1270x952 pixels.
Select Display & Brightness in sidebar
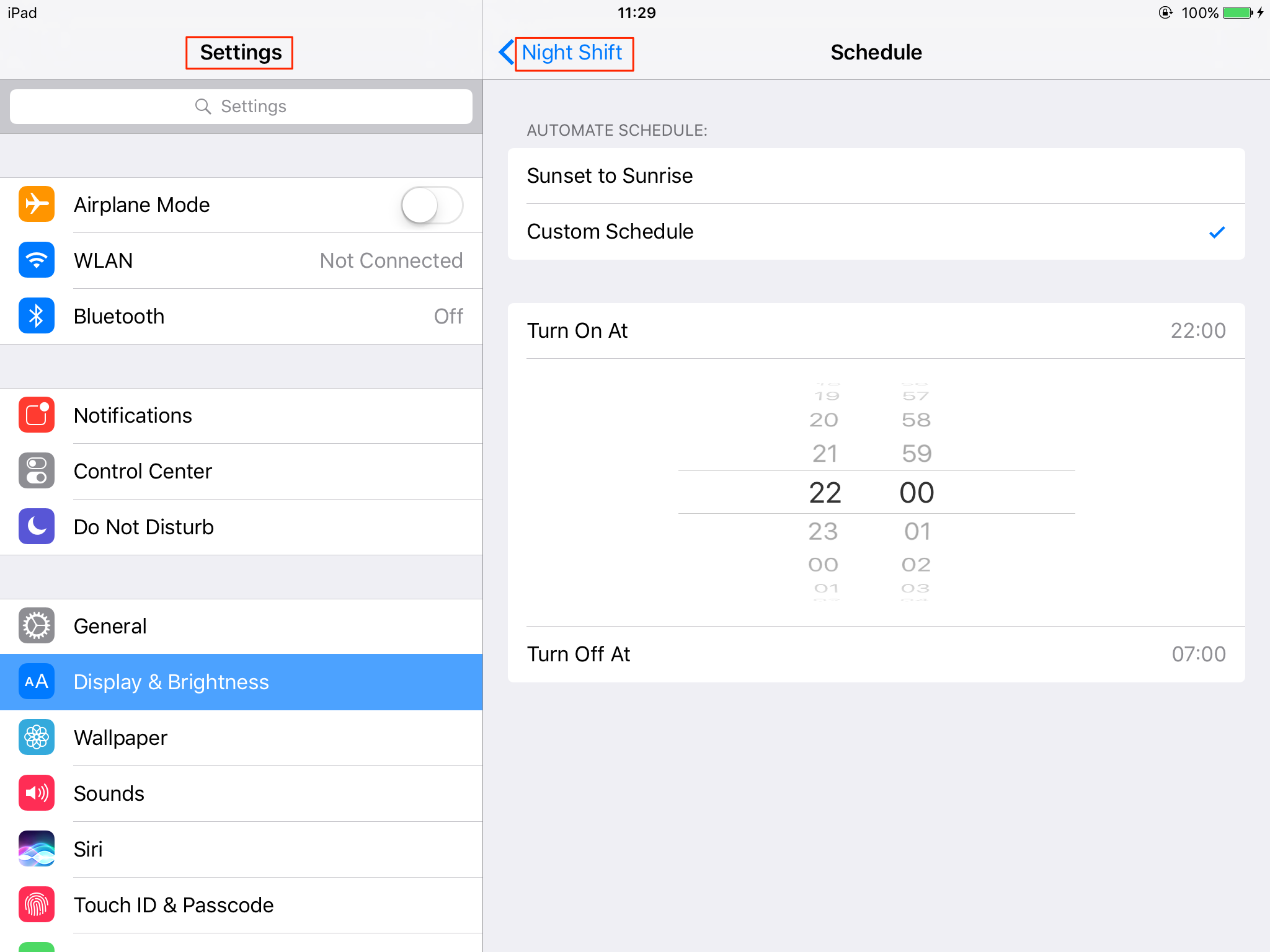click(241, 682)
